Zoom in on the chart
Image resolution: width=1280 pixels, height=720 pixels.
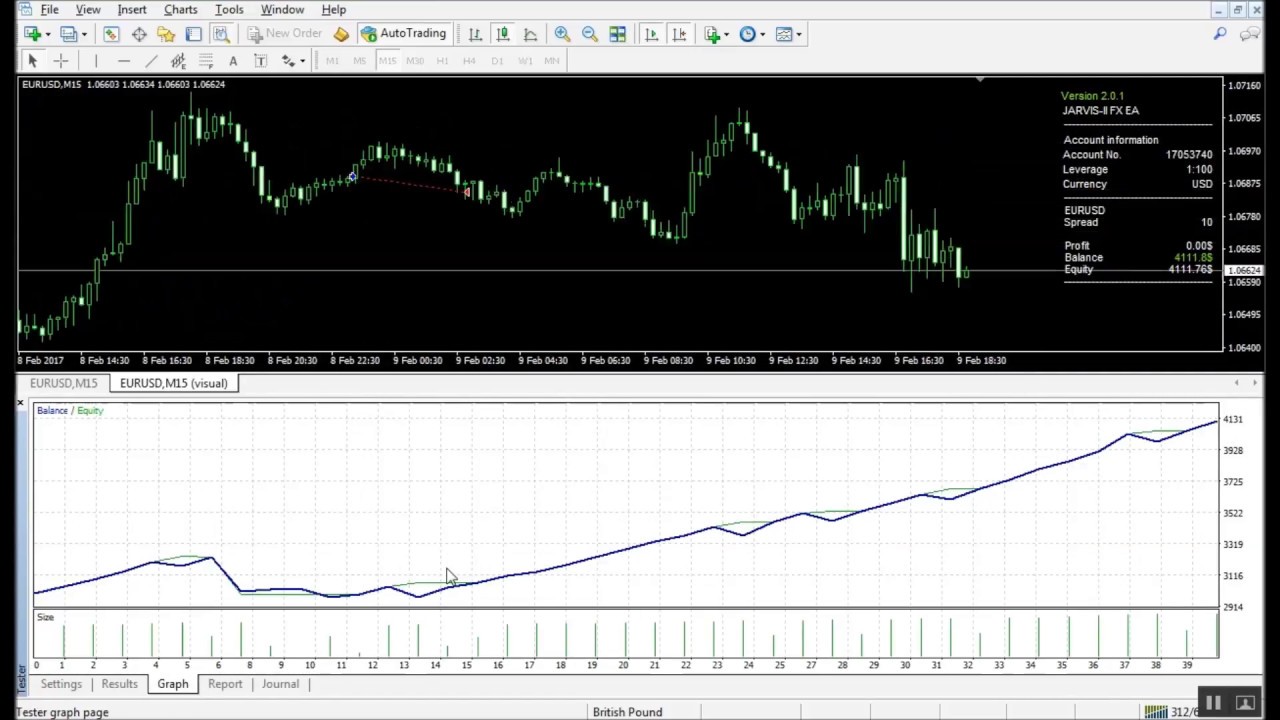(x=562, y=34)
